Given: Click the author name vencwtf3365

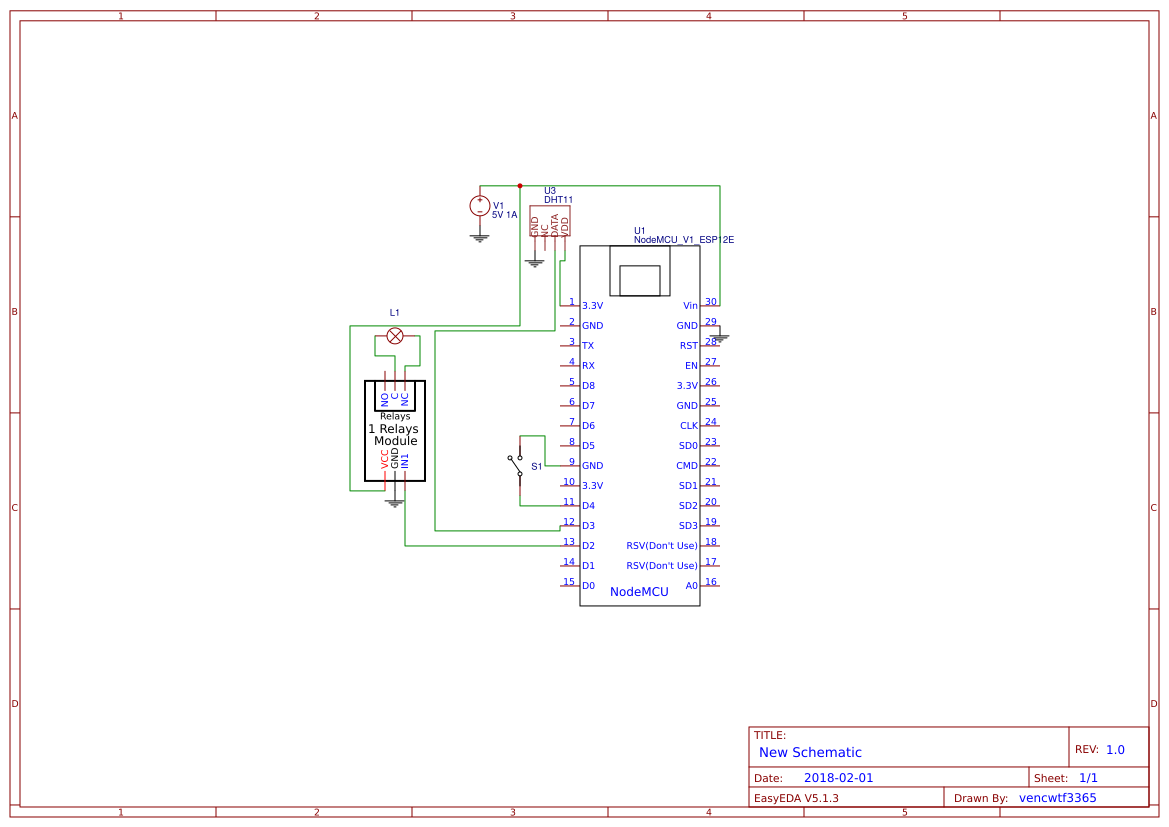Looking at the screenshot, I should [1058, 798].
